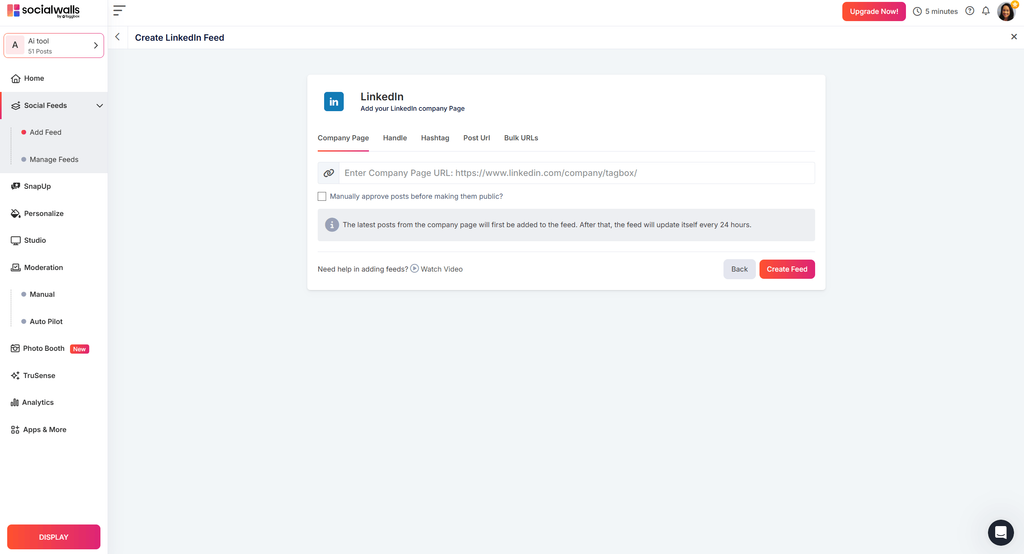Viewport: 1024px width, 554px height.
Task: Click the 5 minutes trial timer text
Action: pos(941,12)
